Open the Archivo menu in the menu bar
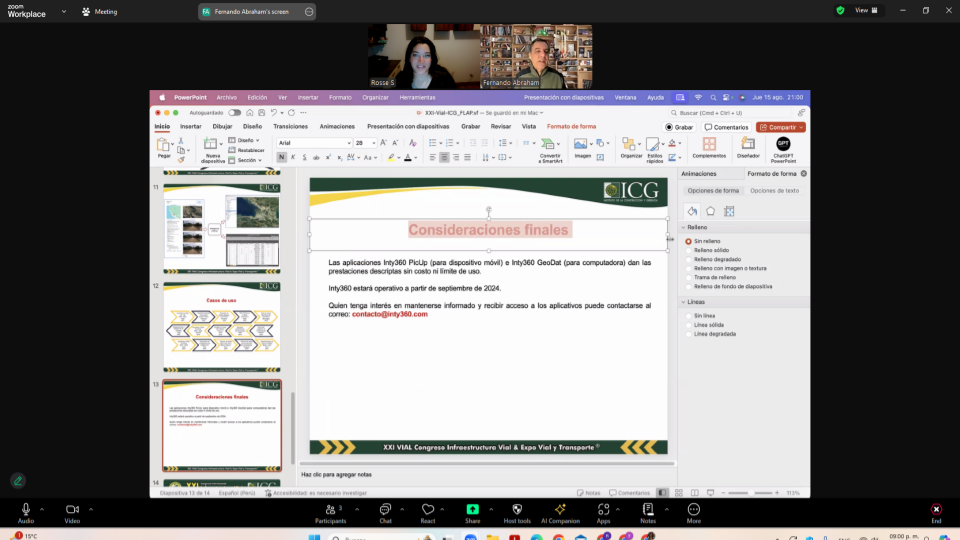Screen dimensions: 960x540 click(226, 97)
